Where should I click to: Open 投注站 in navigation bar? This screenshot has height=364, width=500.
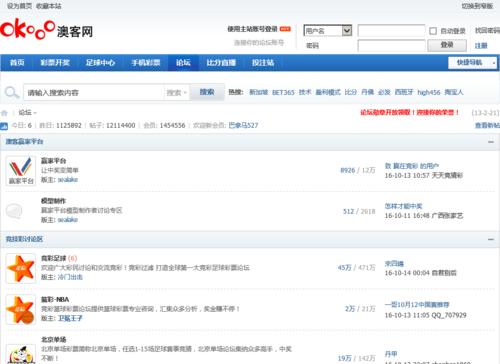pos(263,62)
